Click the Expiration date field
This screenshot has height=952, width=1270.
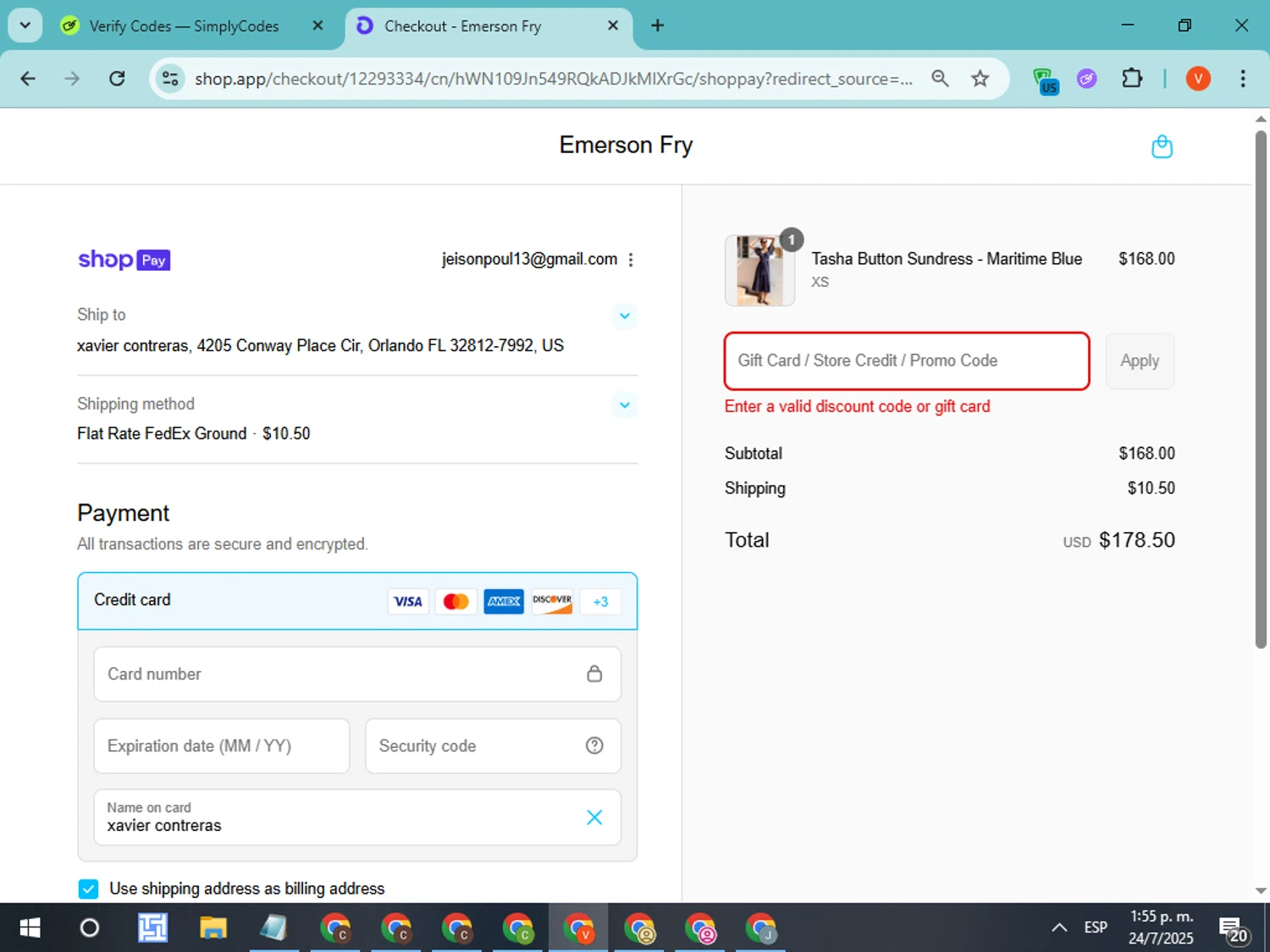[222, 746]
